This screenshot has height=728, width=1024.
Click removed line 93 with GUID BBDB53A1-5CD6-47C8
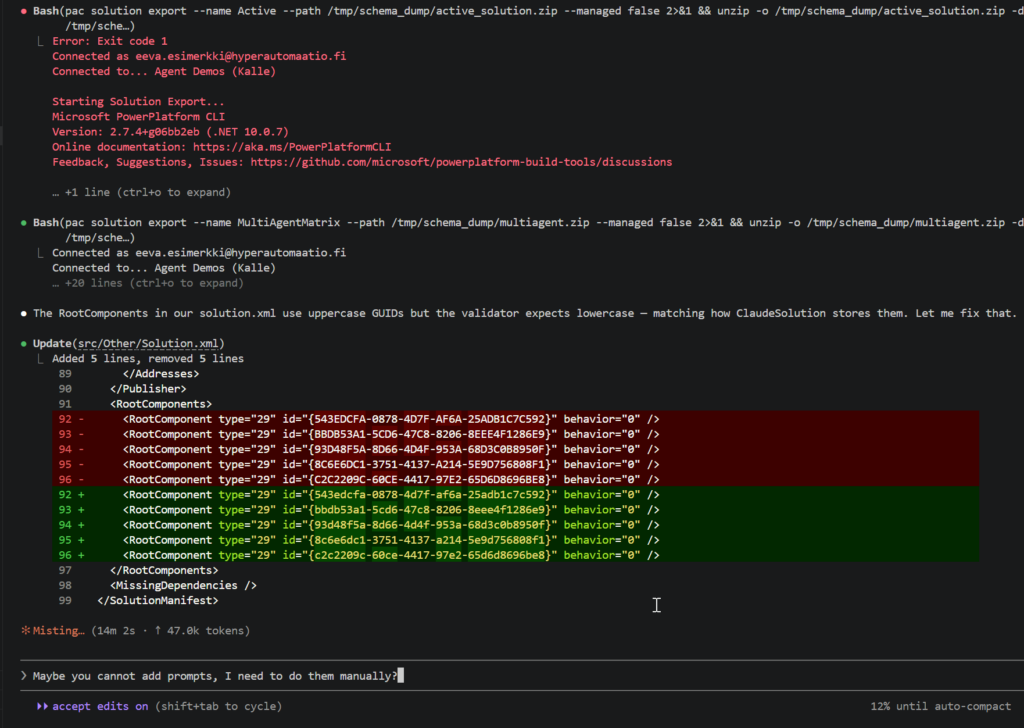click(515, 434)
